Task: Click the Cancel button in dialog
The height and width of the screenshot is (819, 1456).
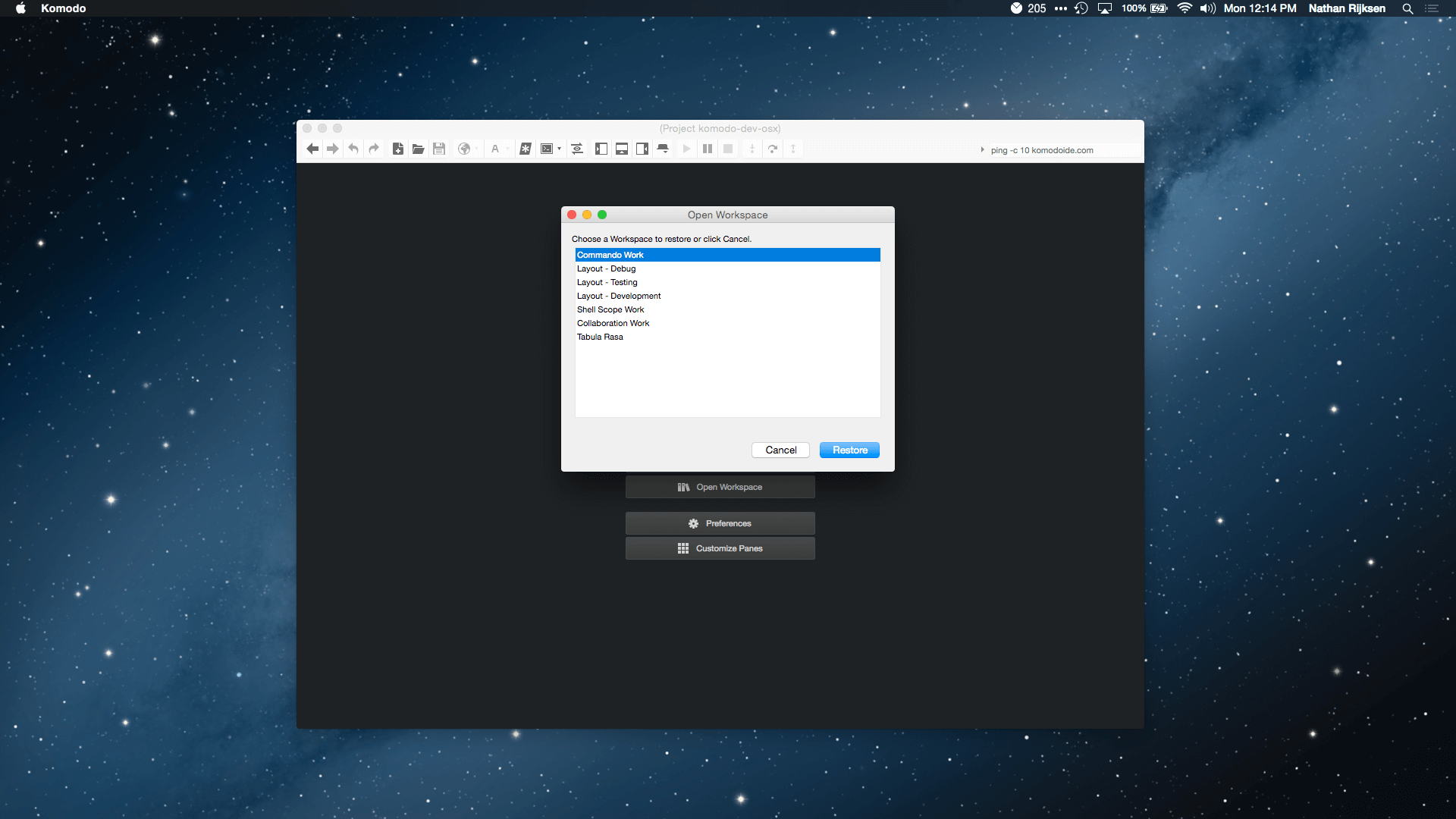Action: point(780,450)
